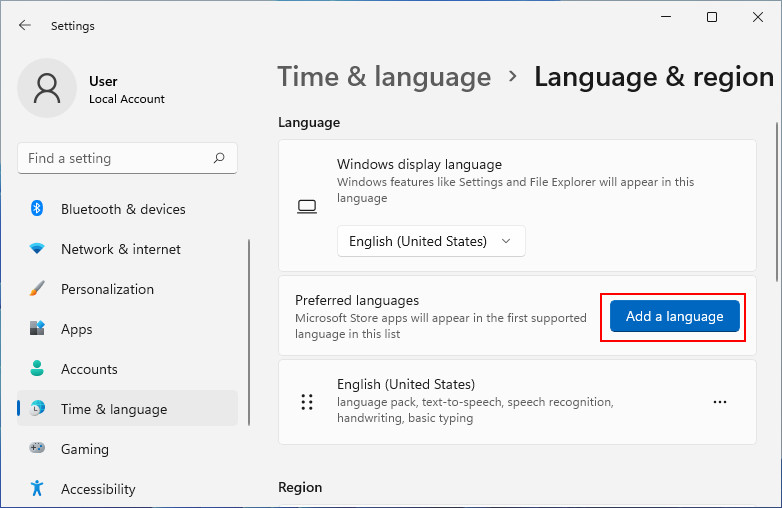Click the Network wifi icon

(x=37, y=248)
